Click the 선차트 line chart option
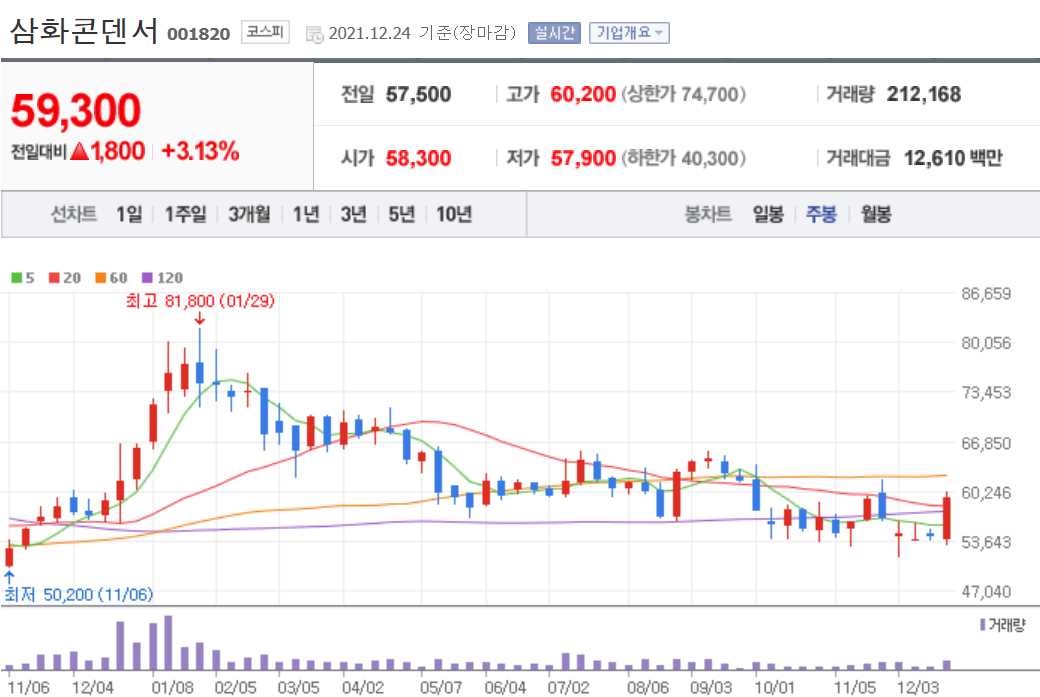 click(x=76, y=213)
